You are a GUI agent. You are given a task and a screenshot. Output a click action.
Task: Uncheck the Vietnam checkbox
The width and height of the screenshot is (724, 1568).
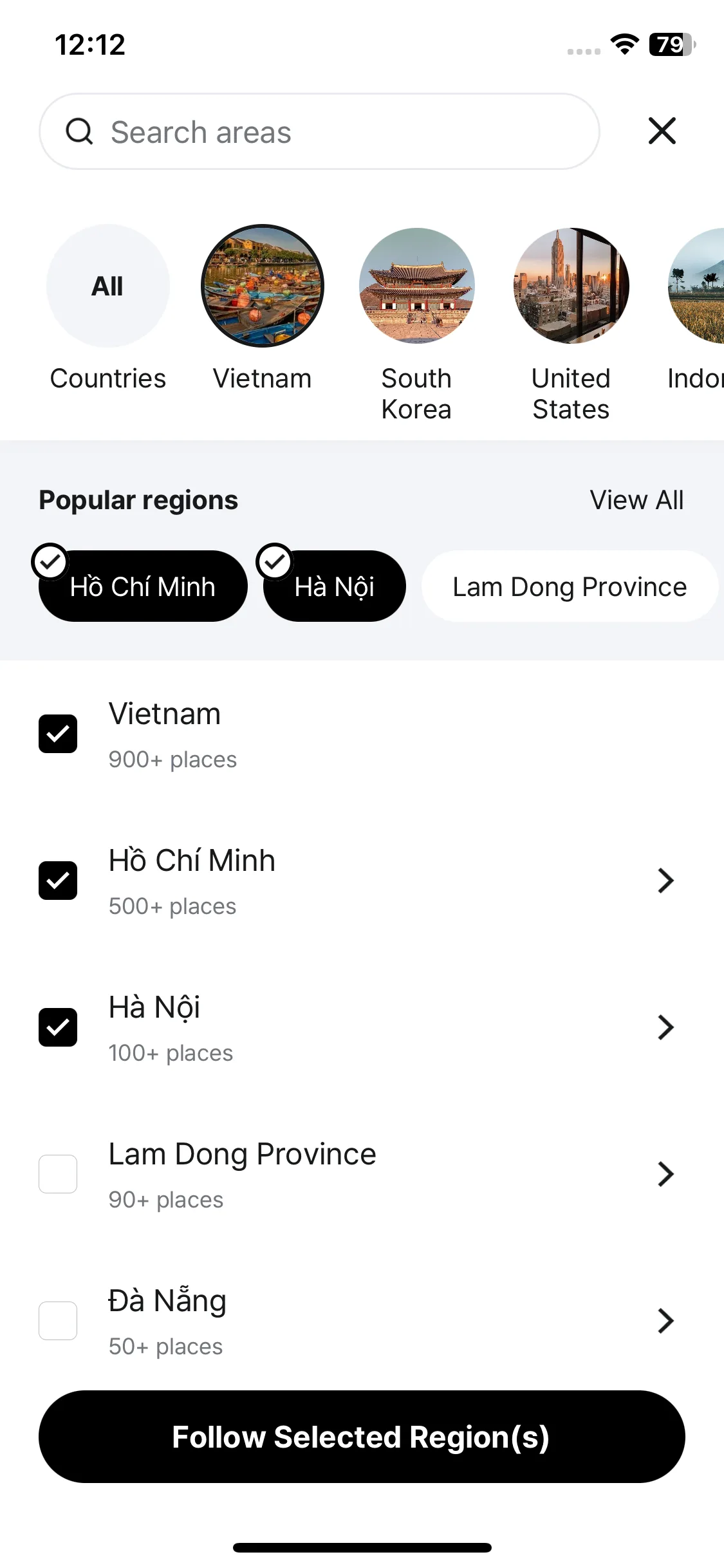pos(58,734)
